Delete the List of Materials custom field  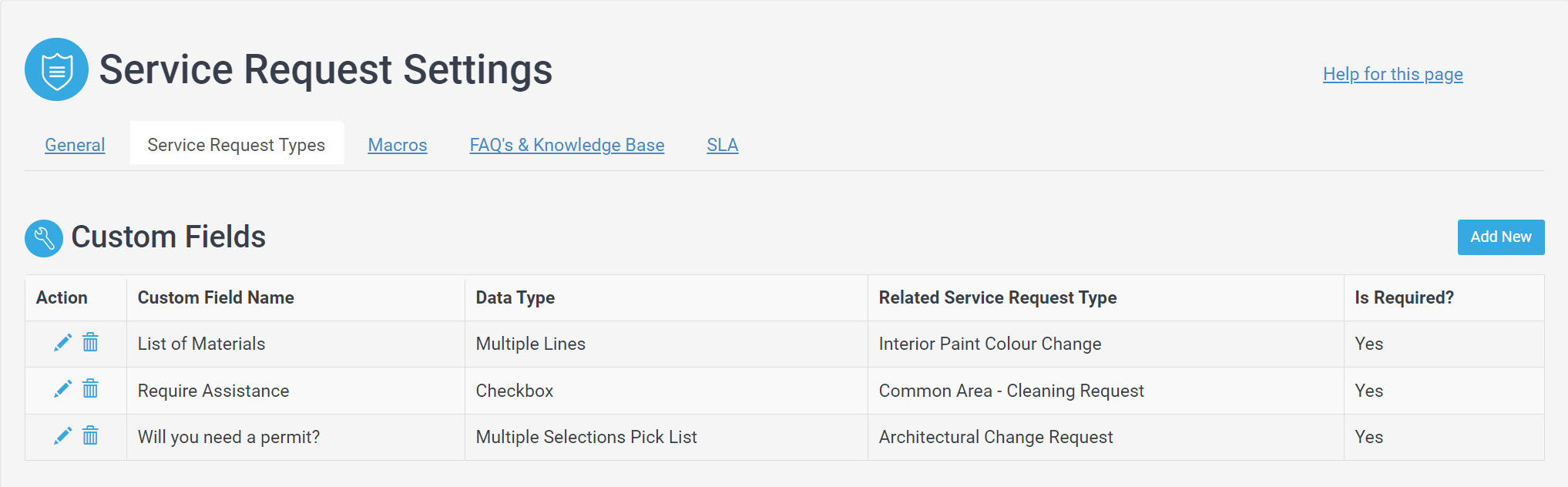click(90, 342)
